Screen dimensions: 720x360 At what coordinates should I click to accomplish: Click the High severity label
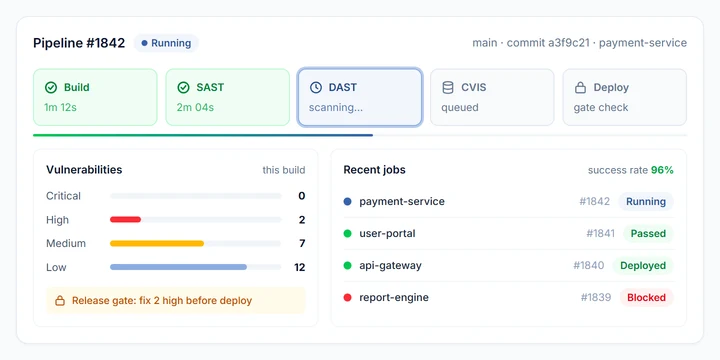57,220
